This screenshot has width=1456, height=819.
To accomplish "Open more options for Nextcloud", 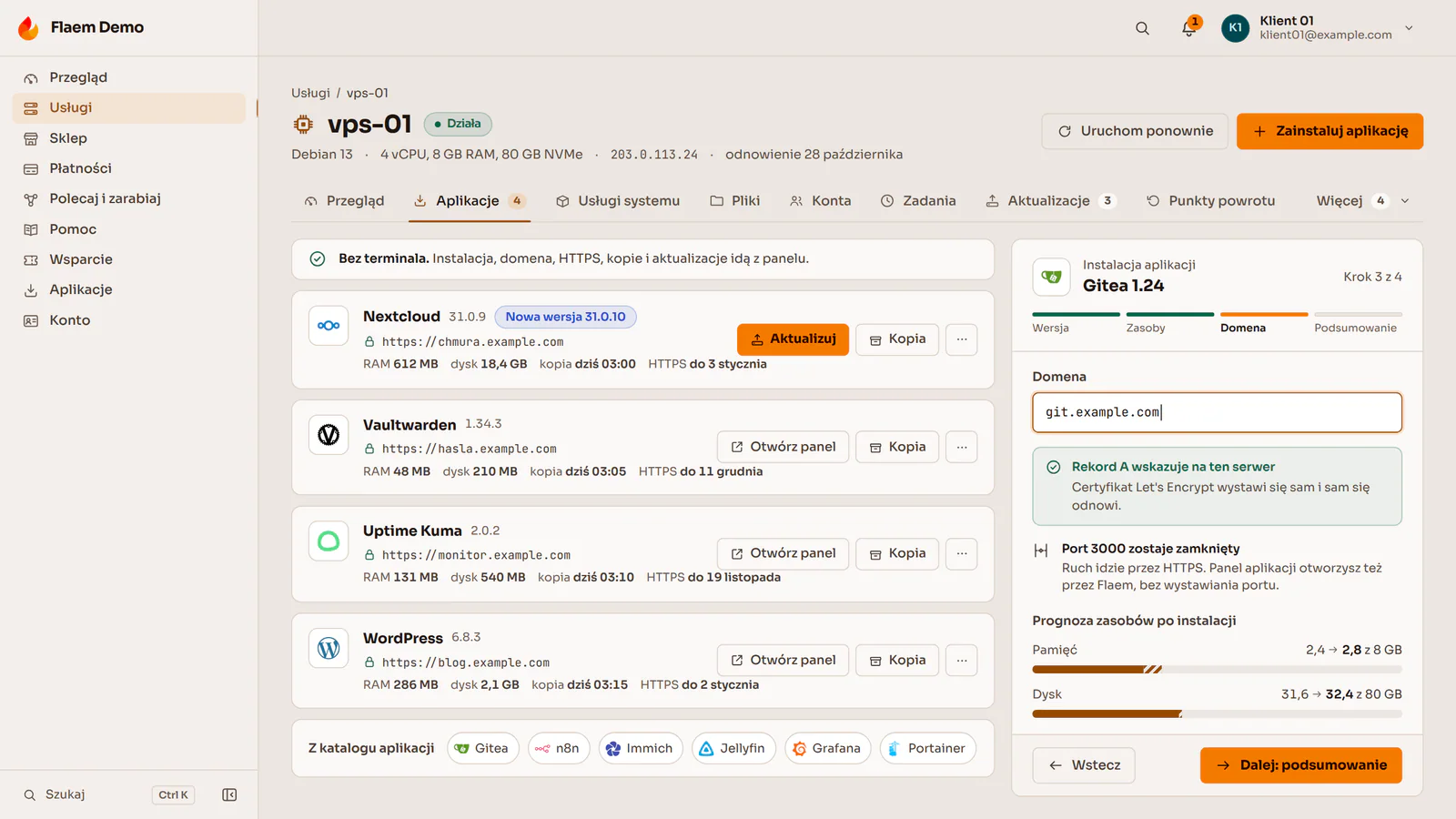I will pos(962,339).
